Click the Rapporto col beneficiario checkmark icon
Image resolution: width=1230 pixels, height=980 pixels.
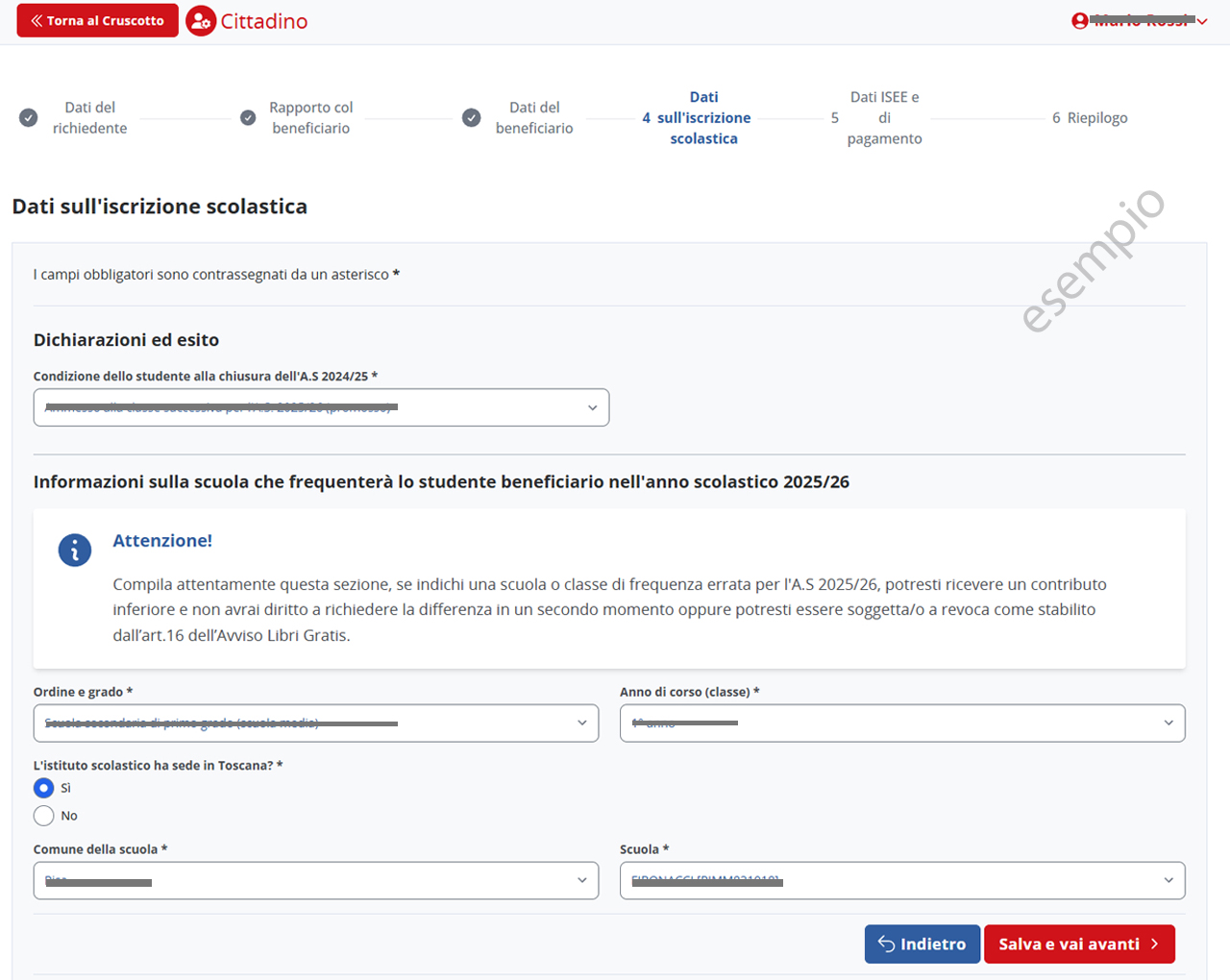click(248, 117)
